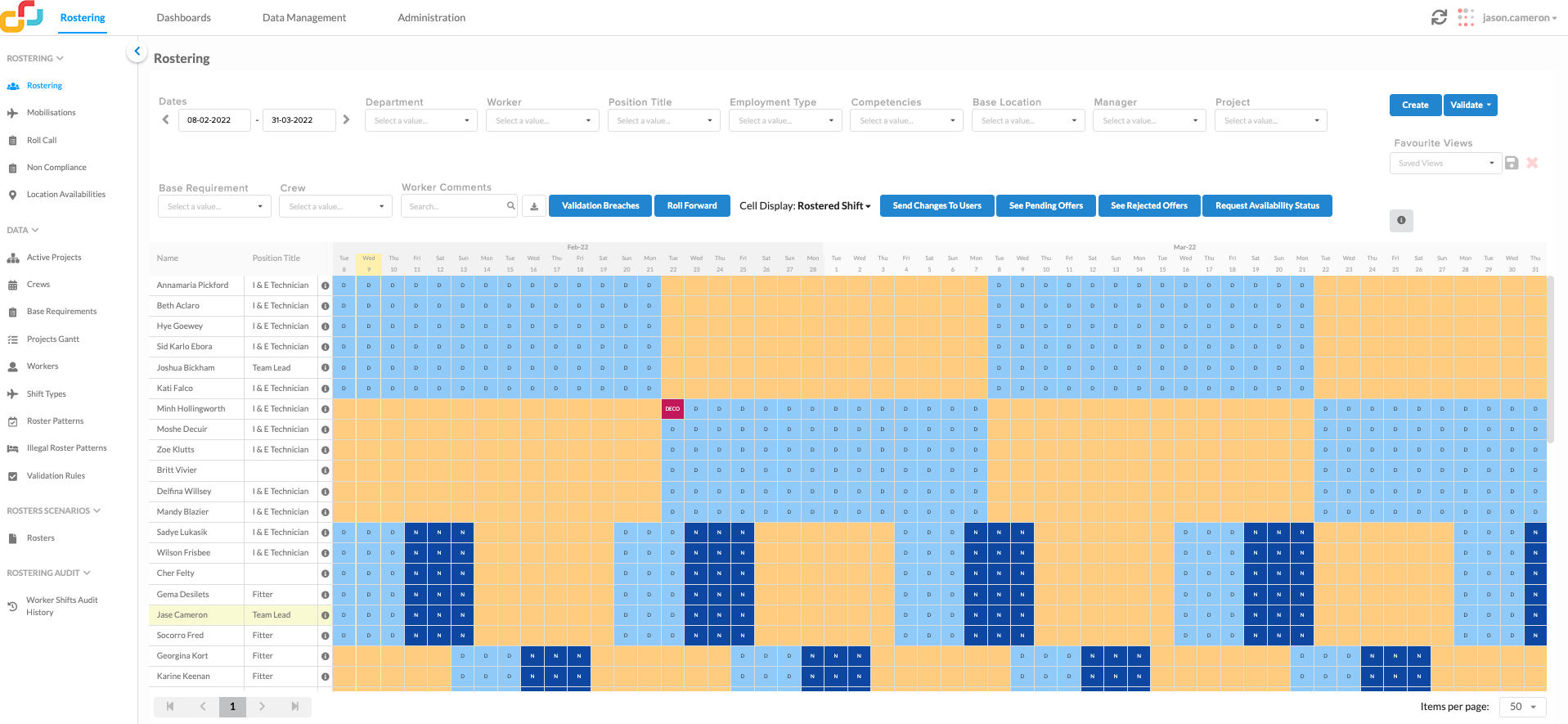Open the Saved Views dropdown
1568x724 pixels.
[x=1445, y=164]
